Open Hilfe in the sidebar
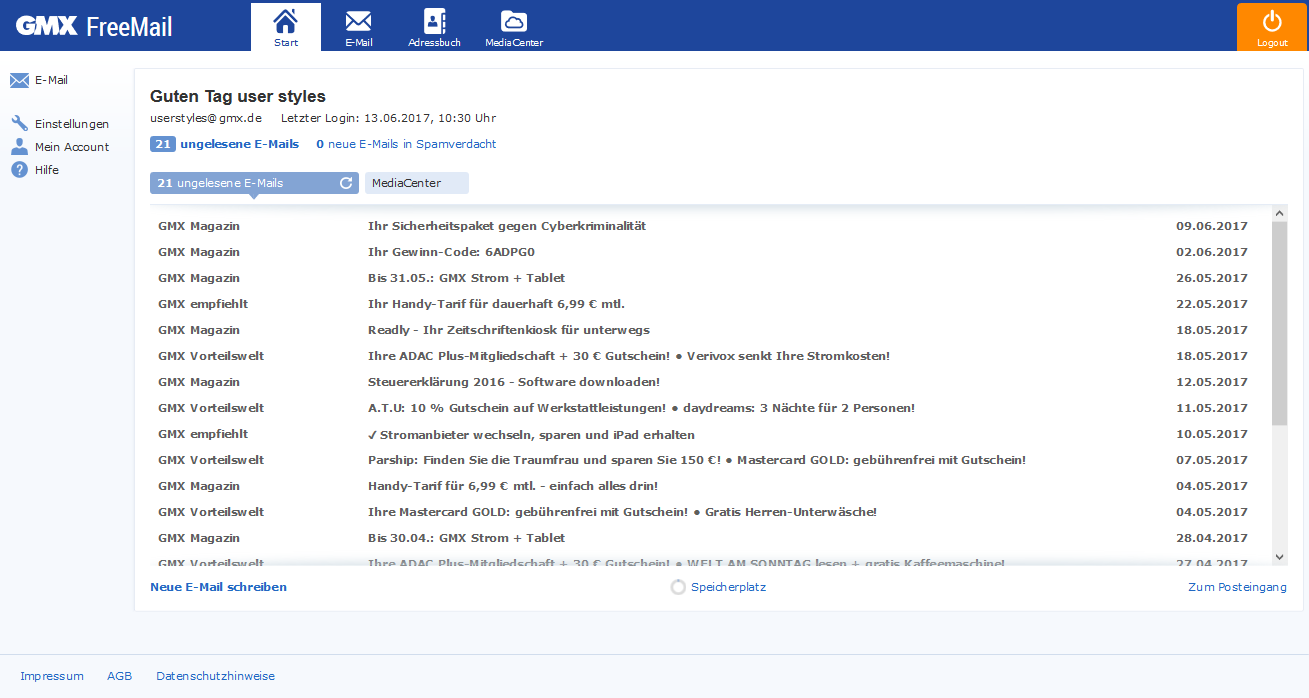Image resolution: width=1309 pixels, height=698 pixels. pyautogui.click(x=47, y=170)
